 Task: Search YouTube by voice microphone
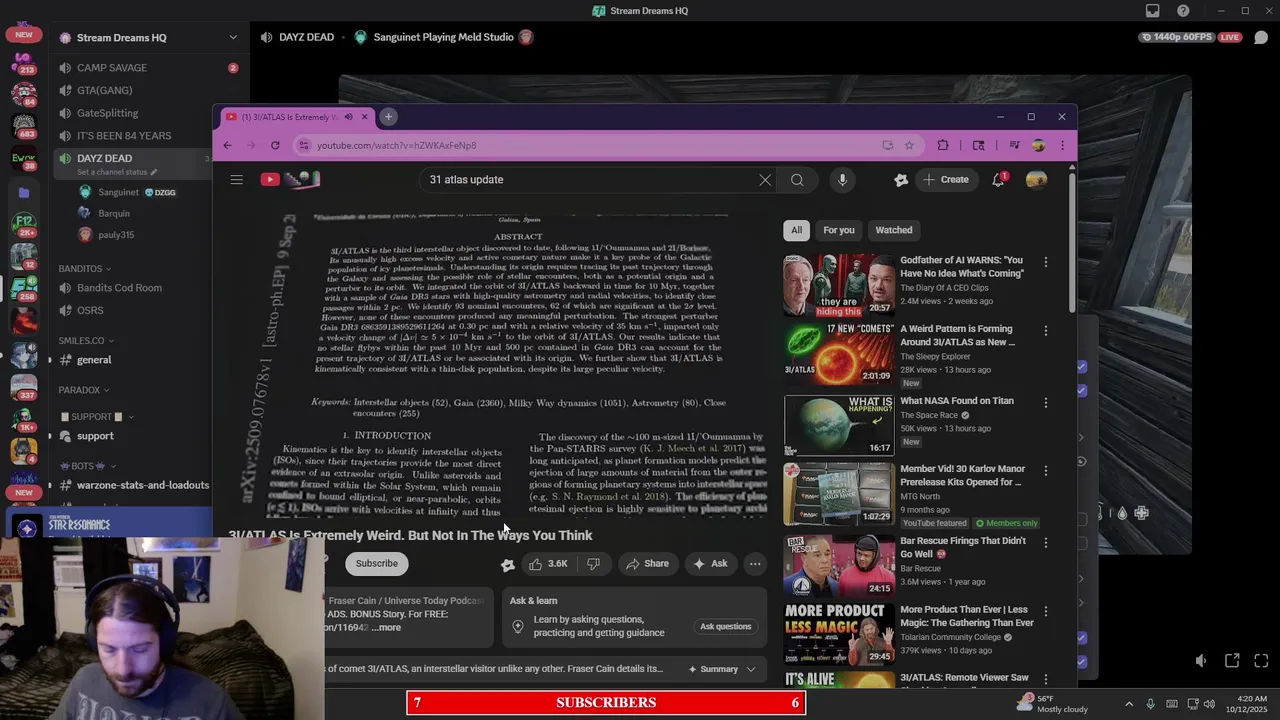(x=842, y=180)
